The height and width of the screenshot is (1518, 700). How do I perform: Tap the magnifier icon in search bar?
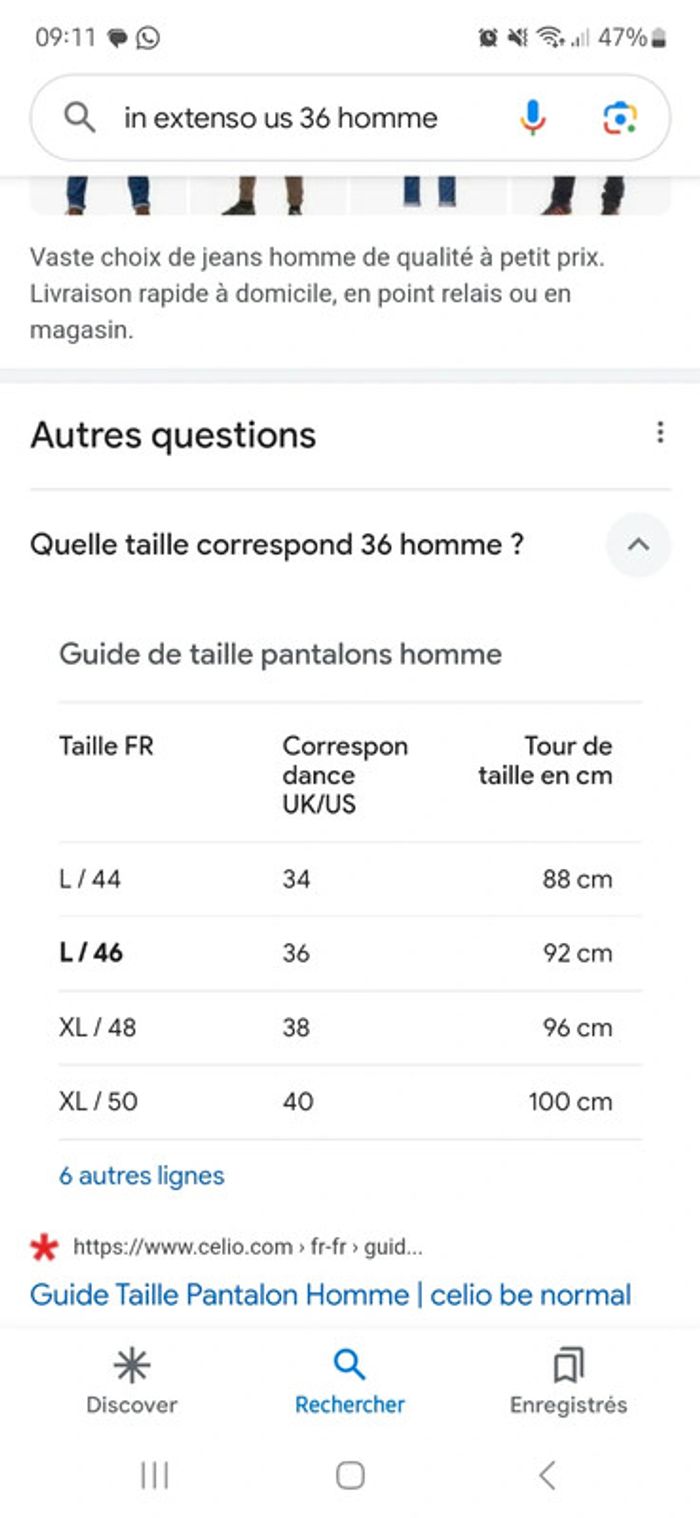[79, 118]
